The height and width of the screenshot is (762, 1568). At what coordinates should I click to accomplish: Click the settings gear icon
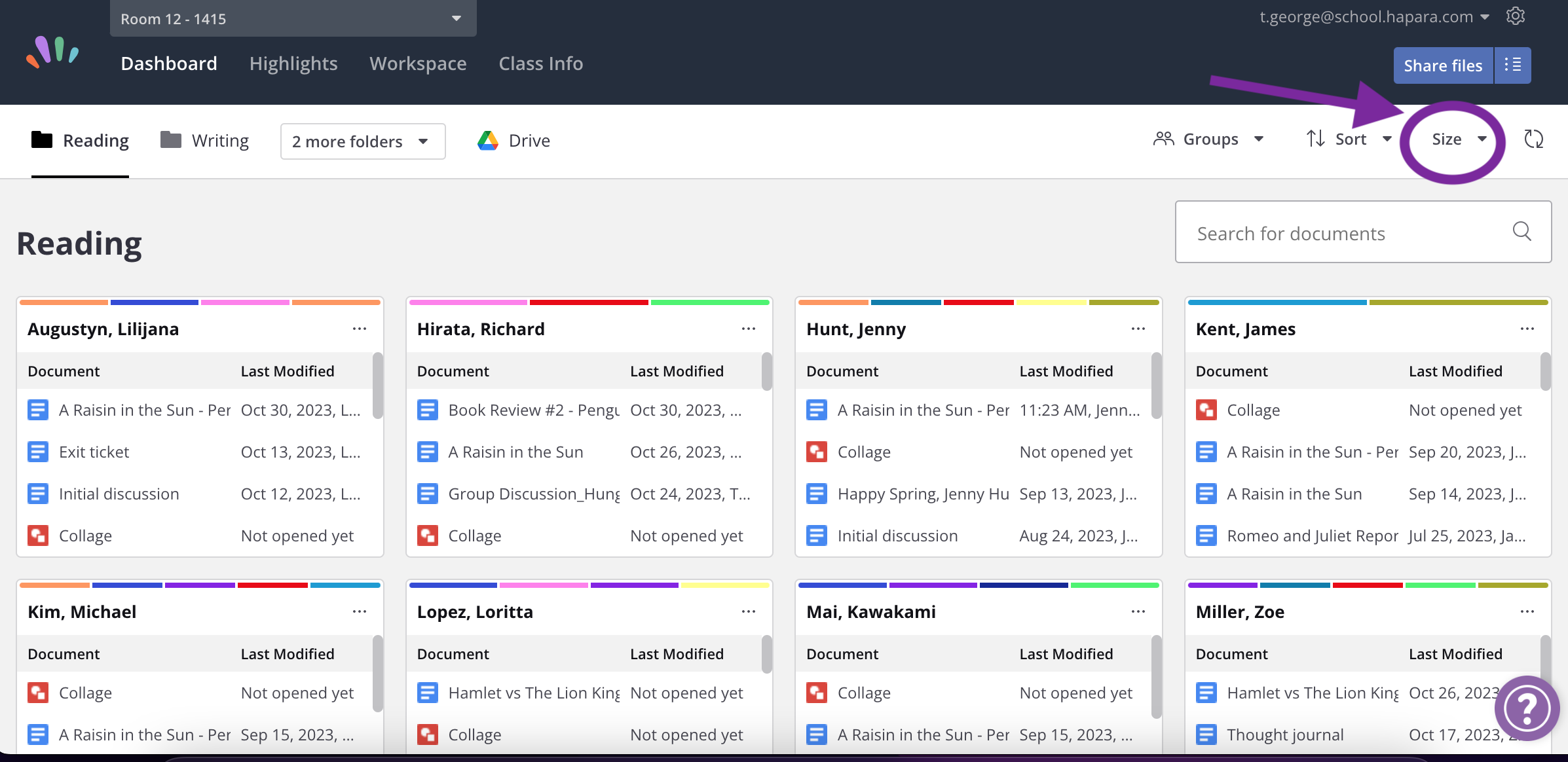[x=1516, y=16]
